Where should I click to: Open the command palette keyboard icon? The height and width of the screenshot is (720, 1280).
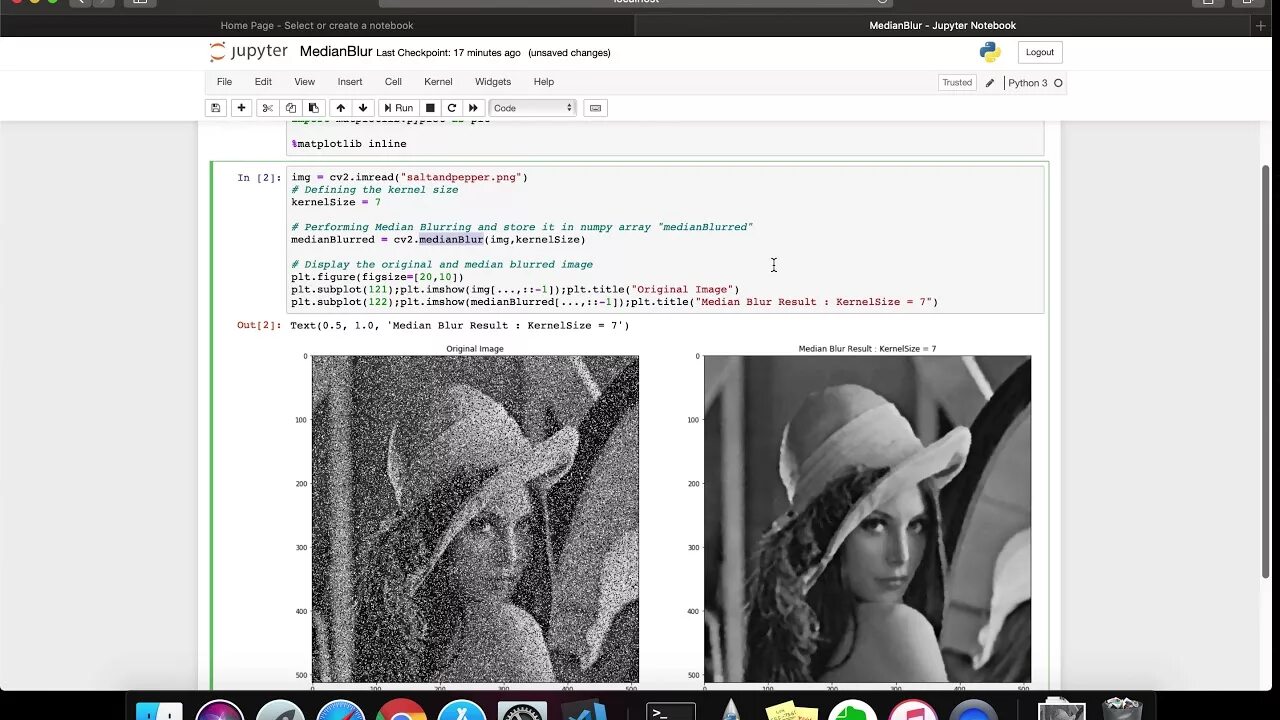point(595,108)
